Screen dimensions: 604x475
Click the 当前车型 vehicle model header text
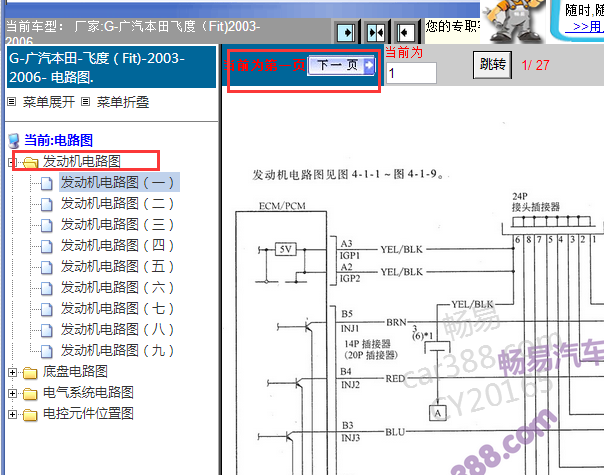(x=133, y=32)
